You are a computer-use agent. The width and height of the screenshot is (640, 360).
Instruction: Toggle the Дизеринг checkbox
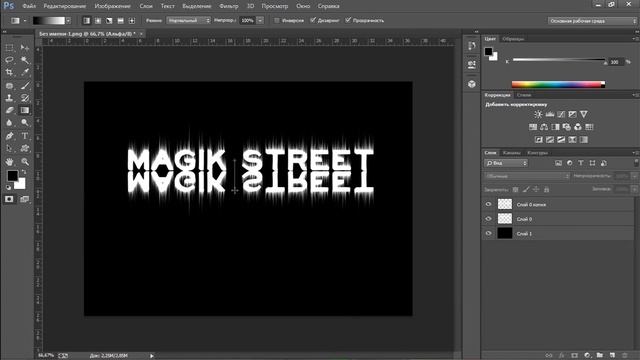tap(313, 20)
